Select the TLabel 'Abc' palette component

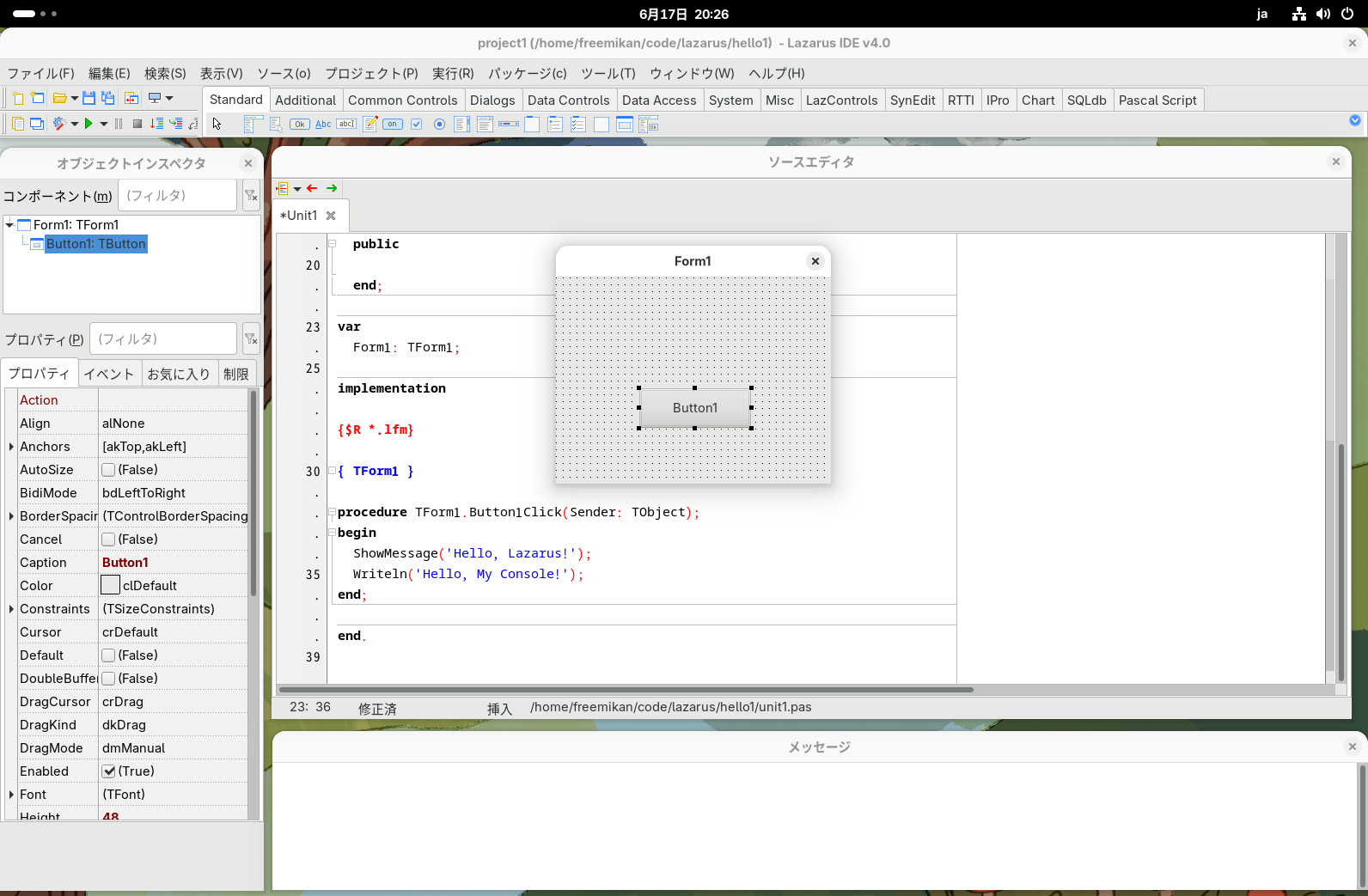(323, 124)
